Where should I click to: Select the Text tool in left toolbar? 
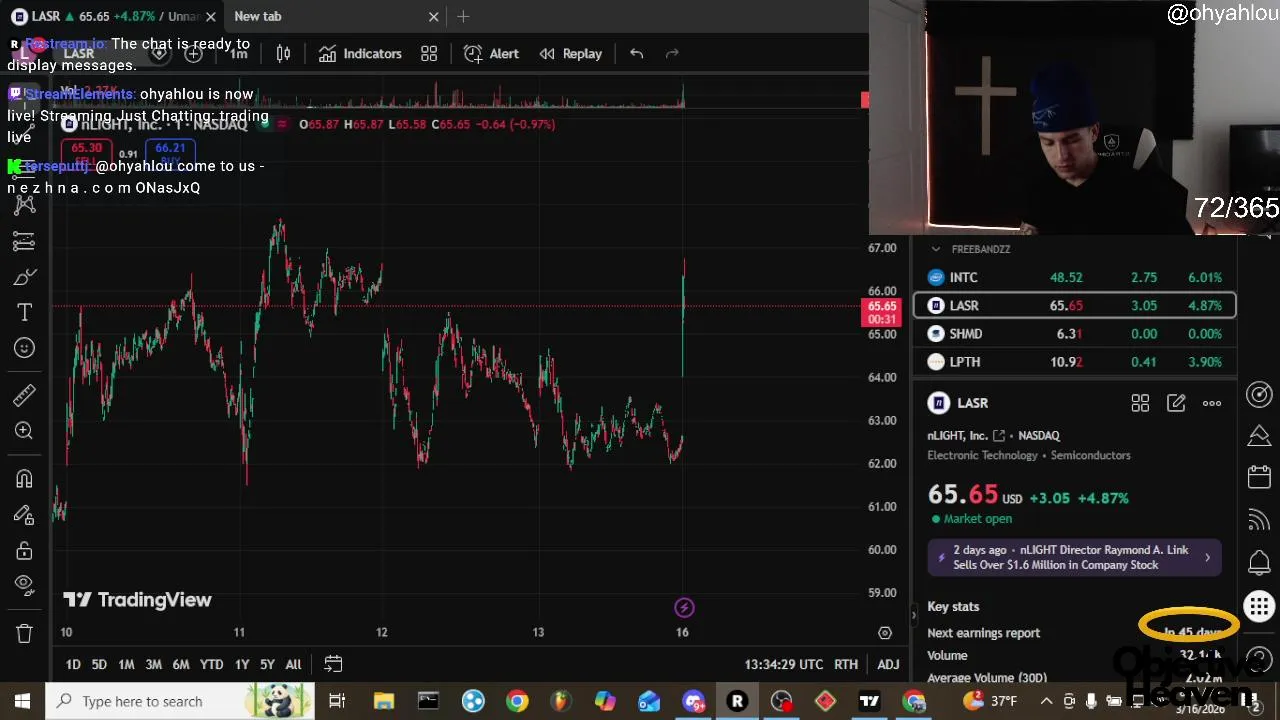[x=24, y=313]
